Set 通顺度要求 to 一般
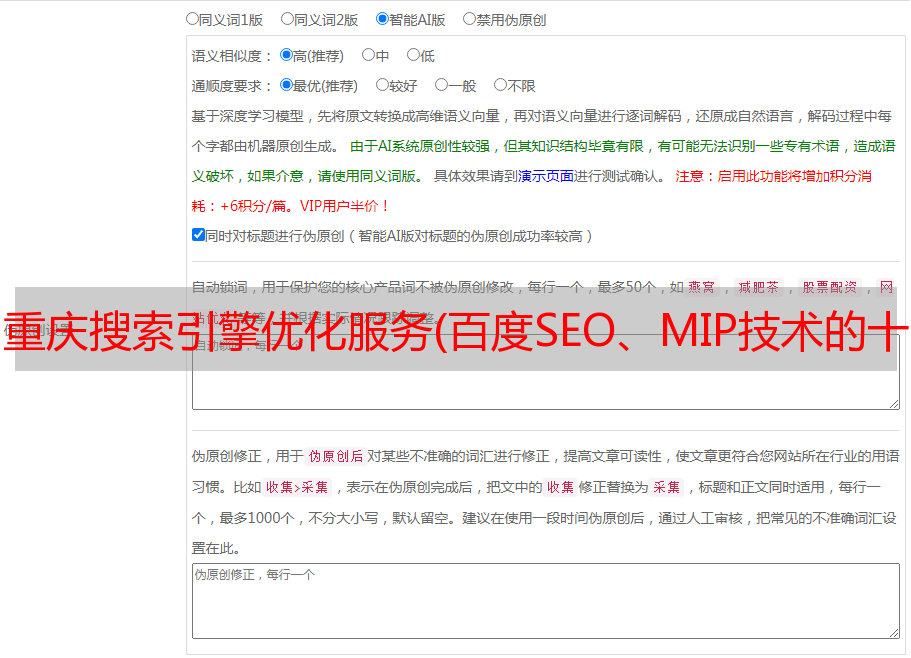Image resolution: width=911 pixels, height=658 pixels. [442, 85]
